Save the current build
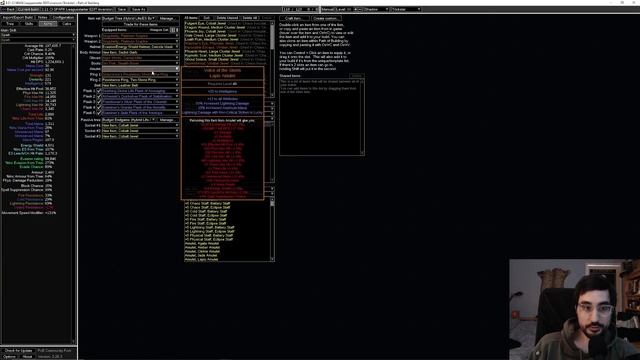The width and height of the screenshot is (640, 360). (x=122, y=9)
